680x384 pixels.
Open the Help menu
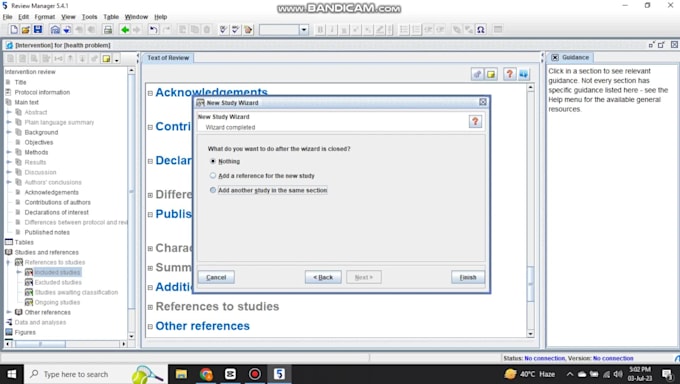[160, 17]
